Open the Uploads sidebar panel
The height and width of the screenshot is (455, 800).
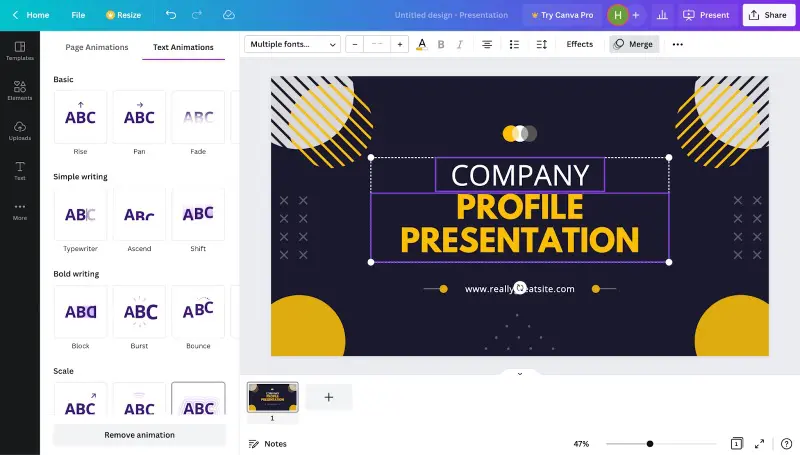tap(19, 130)
